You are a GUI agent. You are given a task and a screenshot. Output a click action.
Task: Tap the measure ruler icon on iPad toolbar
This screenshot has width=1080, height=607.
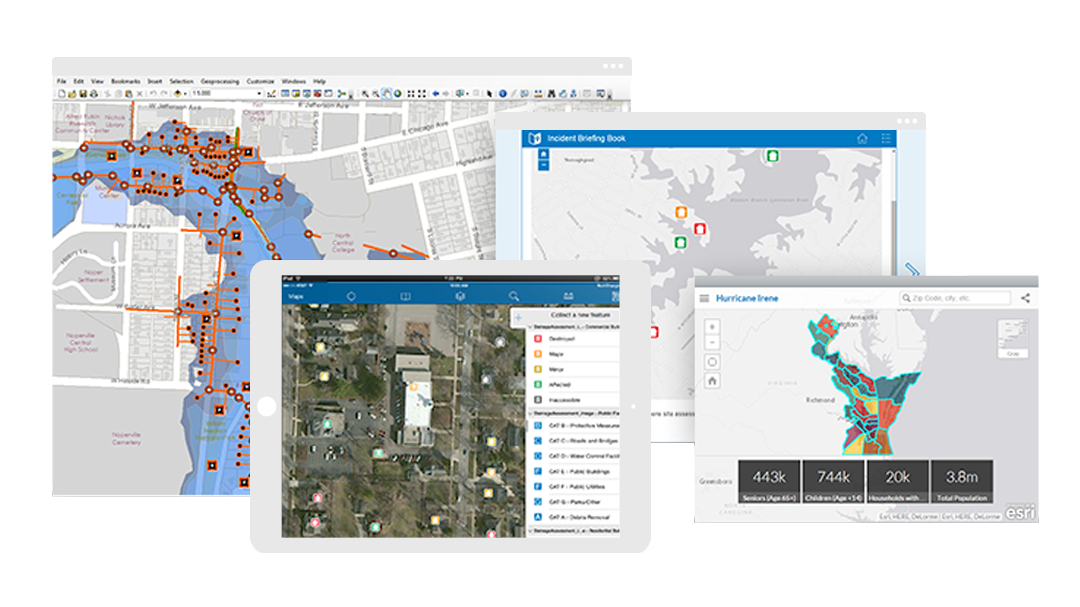pos(568,296)
